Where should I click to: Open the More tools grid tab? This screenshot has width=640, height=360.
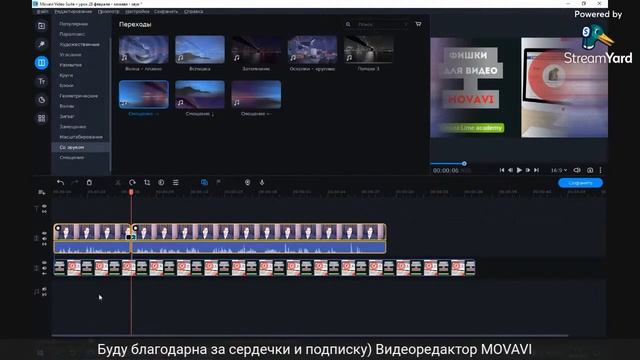tap(42, 118)
